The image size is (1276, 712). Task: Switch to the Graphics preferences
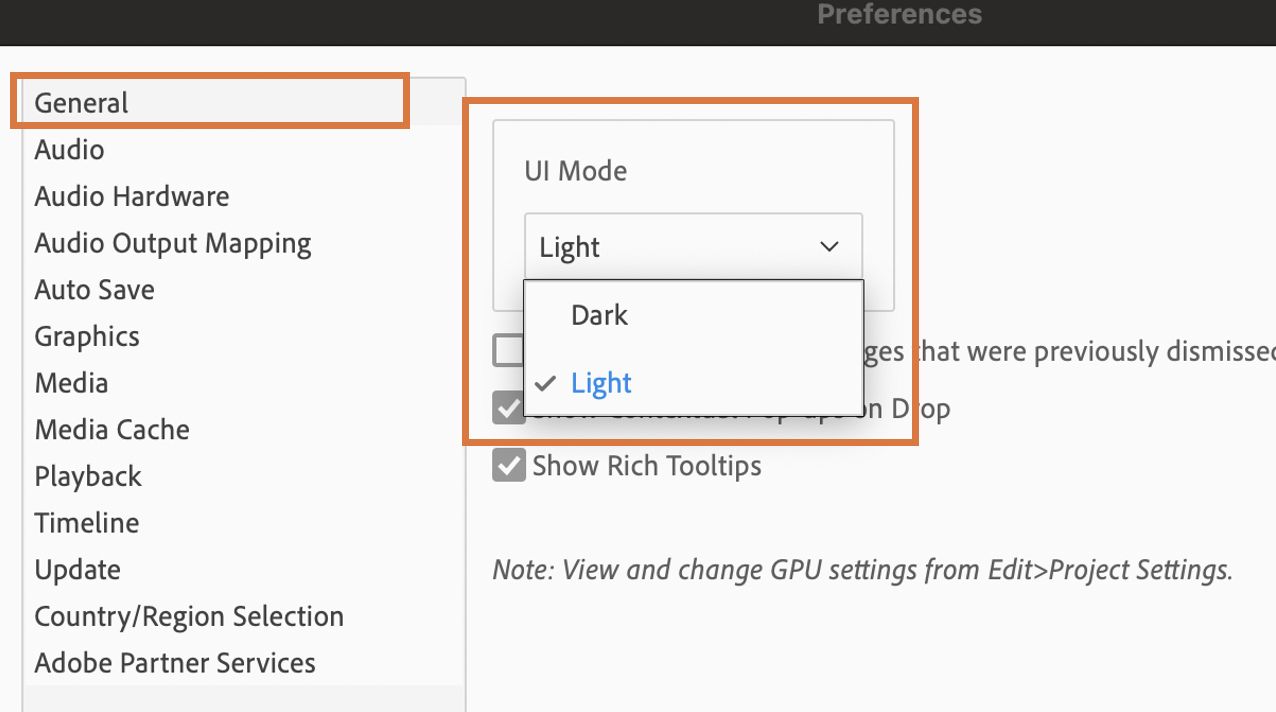point(87,336)
